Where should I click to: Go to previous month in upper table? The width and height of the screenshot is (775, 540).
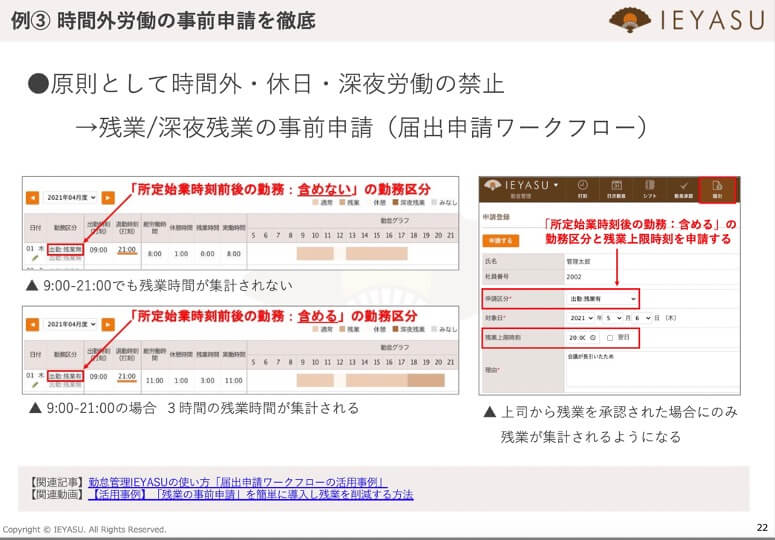click(x=32, y=197)
